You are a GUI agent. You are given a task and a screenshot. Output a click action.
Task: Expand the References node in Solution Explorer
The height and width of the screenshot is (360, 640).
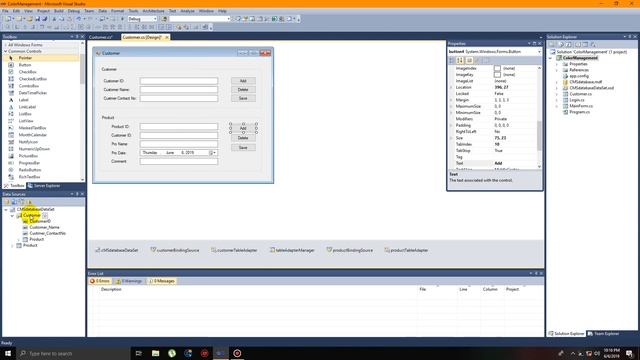pos(557,70)
